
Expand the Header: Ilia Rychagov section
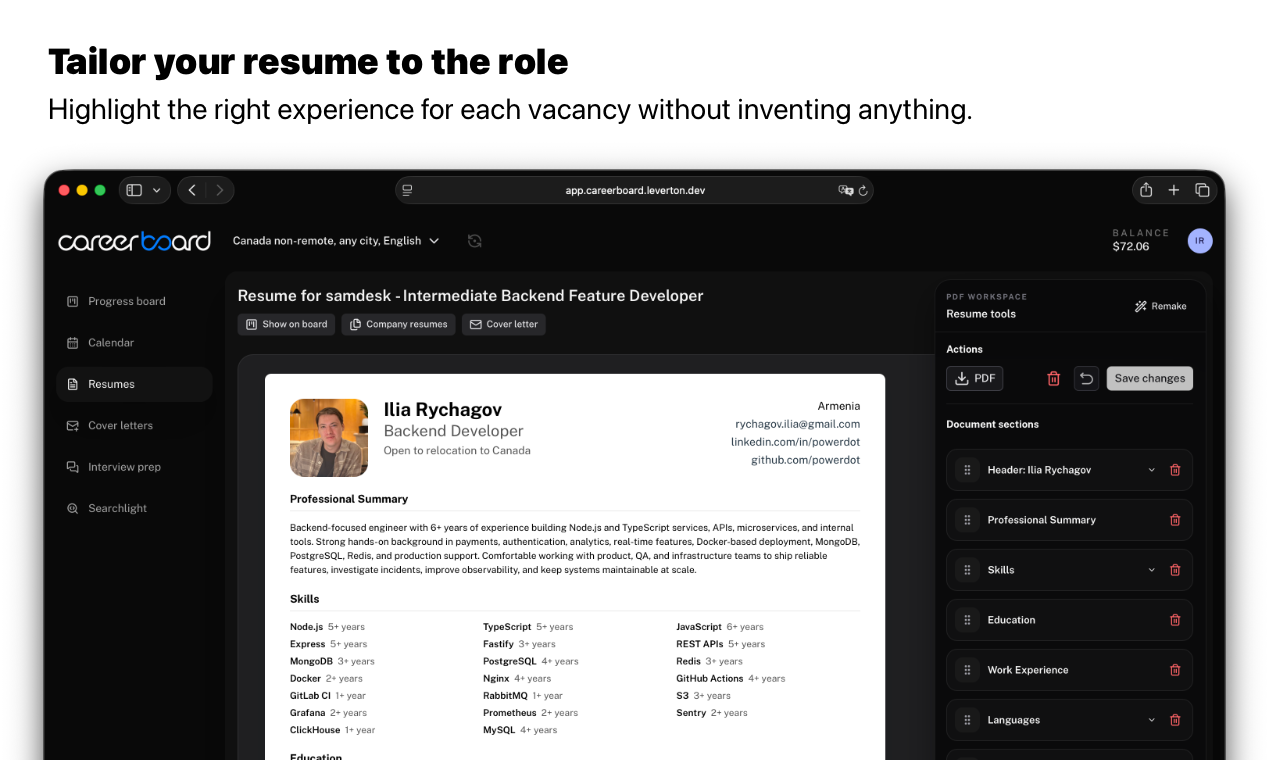tap(1151, 470)
